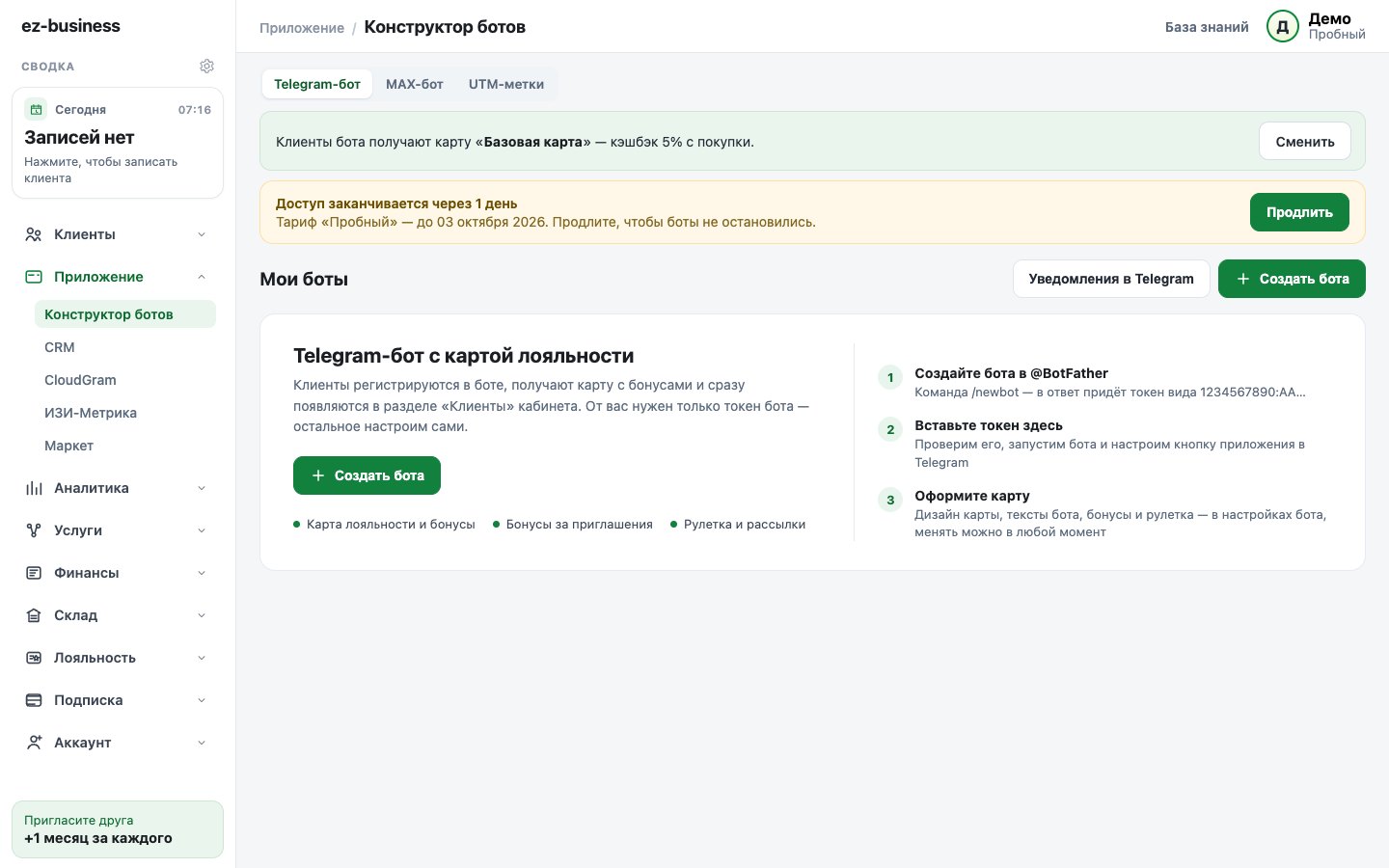Screen dimensions: 1389x868
Task: Click the Продлить subscription button
Action: (x=1299, y=212)
